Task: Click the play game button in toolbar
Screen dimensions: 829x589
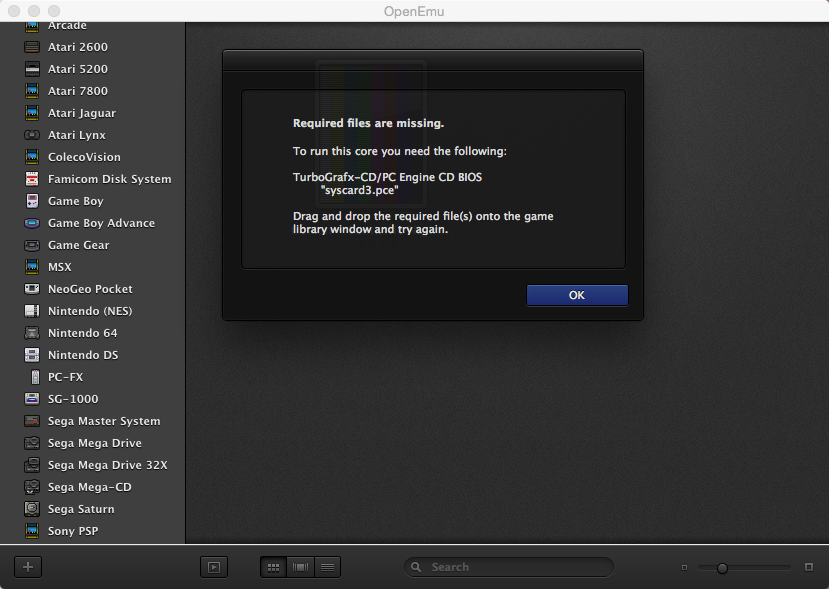Action: (x=214, y=567)
